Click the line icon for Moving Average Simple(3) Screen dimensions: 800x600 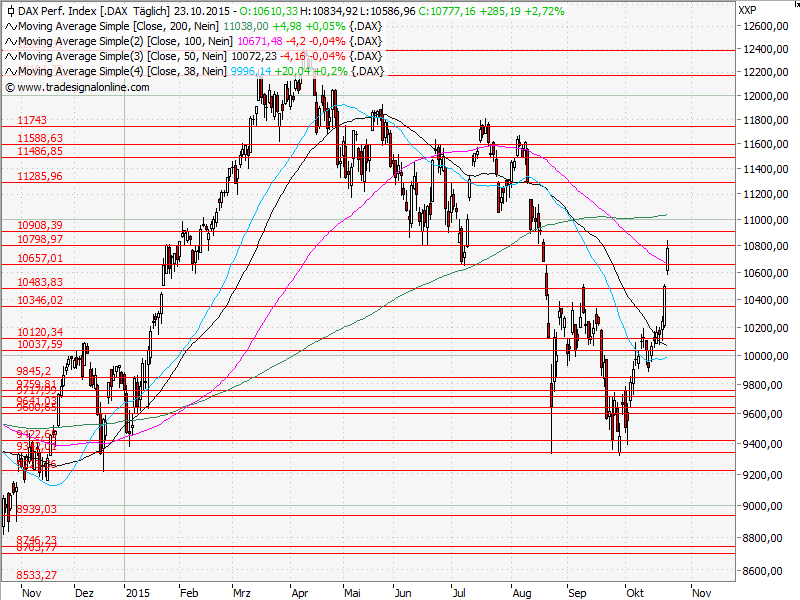click(10, 56)
